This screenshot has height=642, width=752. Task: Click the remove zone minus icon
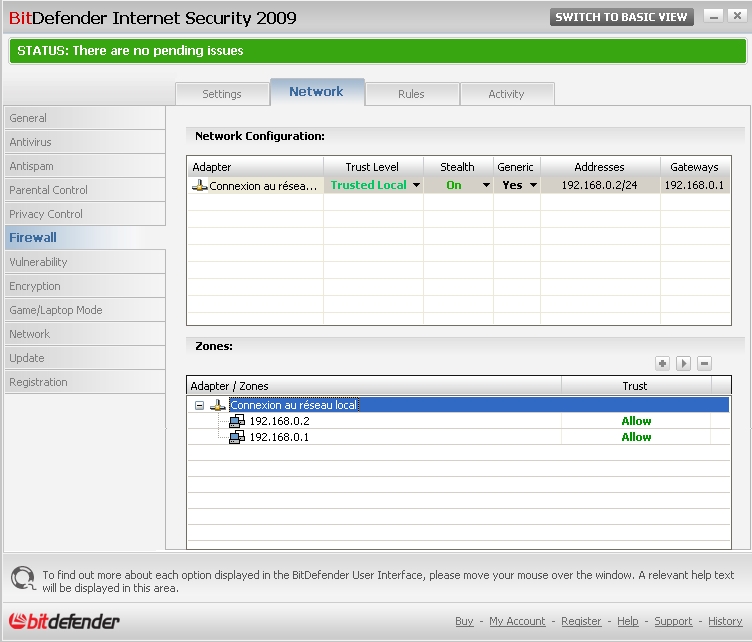(x=704, y=363)
